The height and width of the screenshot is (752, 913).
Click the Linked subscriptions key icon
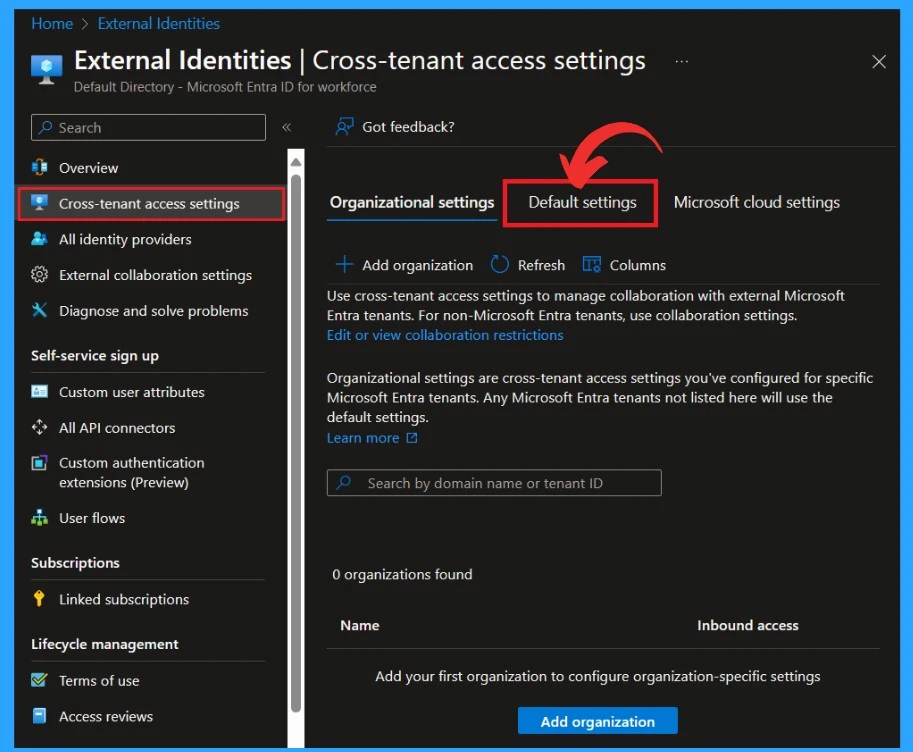click(x=40, y=599)
